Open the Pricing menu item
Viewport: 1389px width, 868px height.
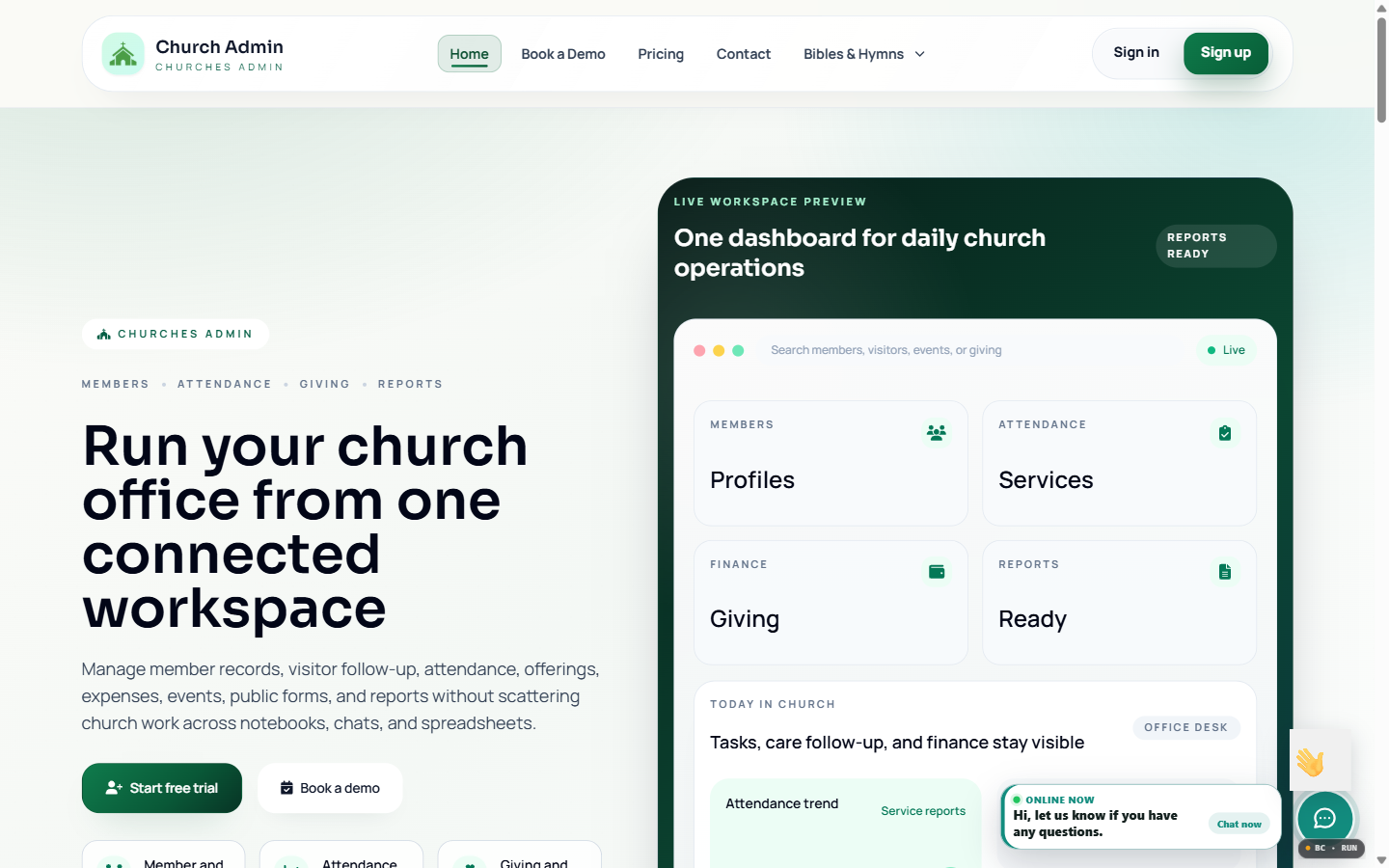661,54
